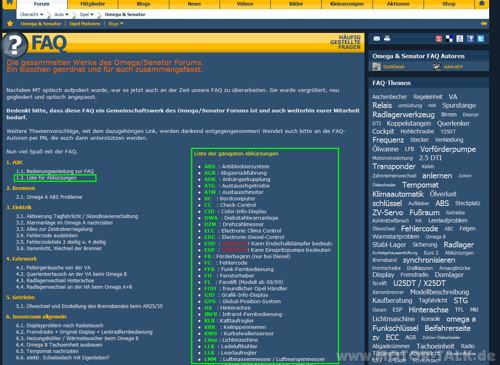Click the yellow star favorites icon
The width and height of the screenshot is (500, 365).
click(10, 23)
